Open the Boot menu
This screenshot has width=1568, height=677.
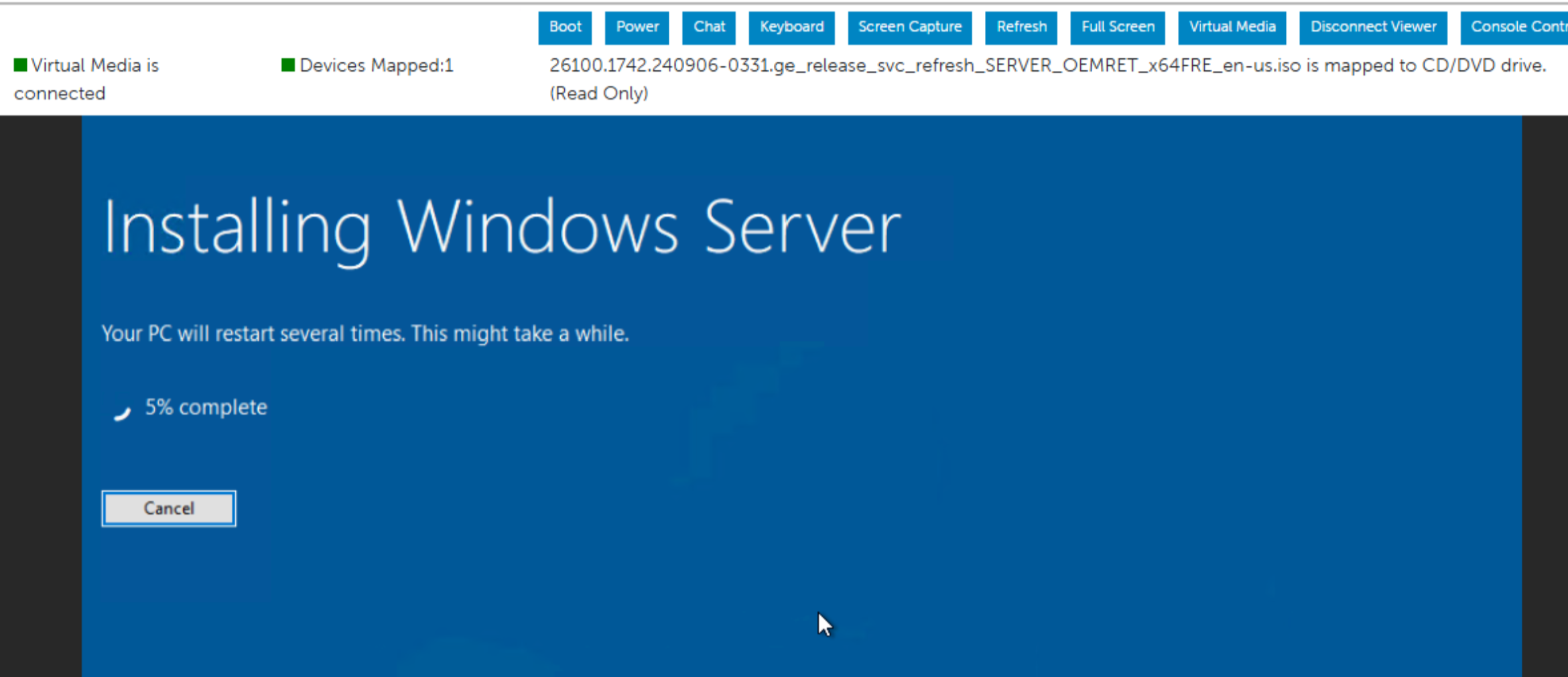pyautogui.click(x=565, y=27)
